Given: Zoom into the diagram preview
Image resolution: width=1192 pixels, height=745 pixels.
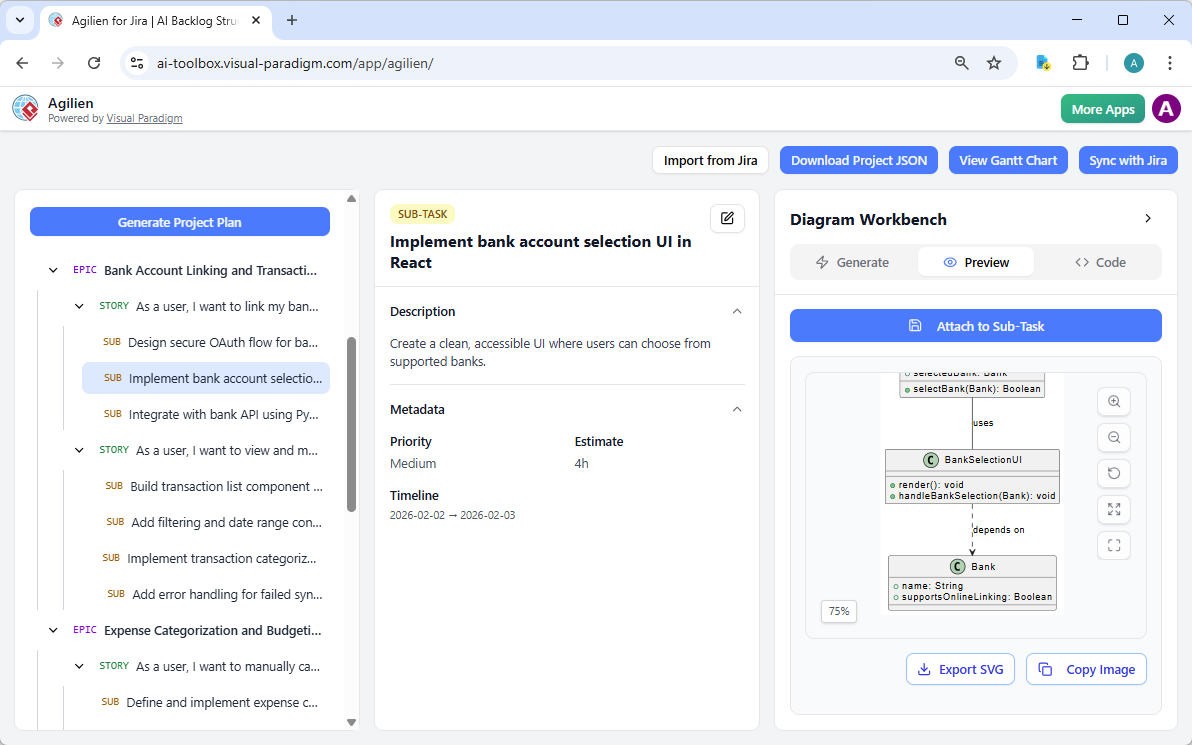Looking at the screenshot, I should [x=1114, y=401].
